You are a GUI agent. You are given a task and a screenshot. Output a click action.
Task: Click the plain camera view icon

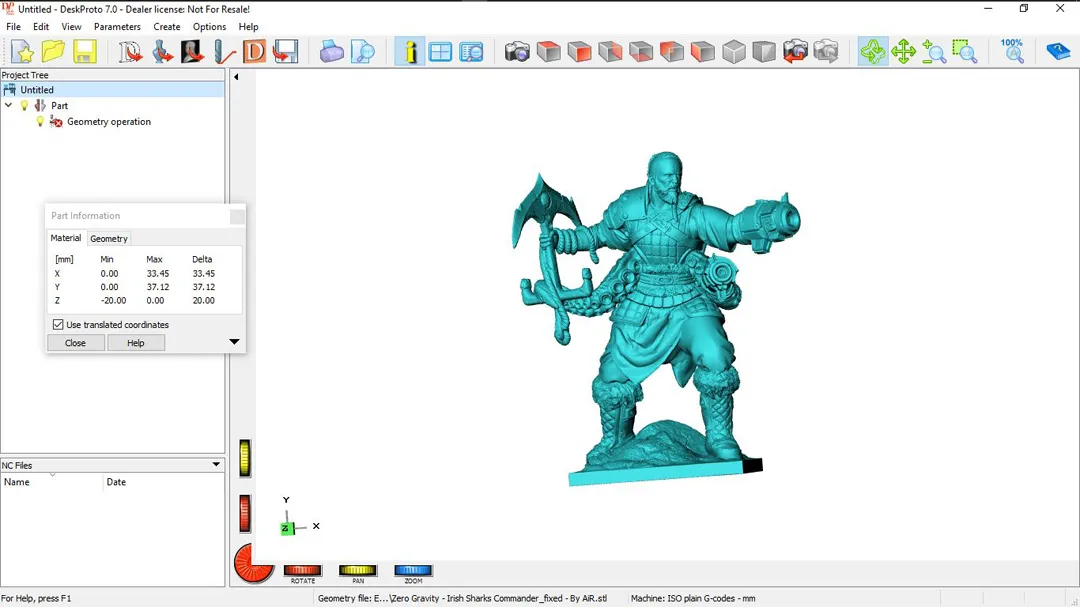coord(517,52)
